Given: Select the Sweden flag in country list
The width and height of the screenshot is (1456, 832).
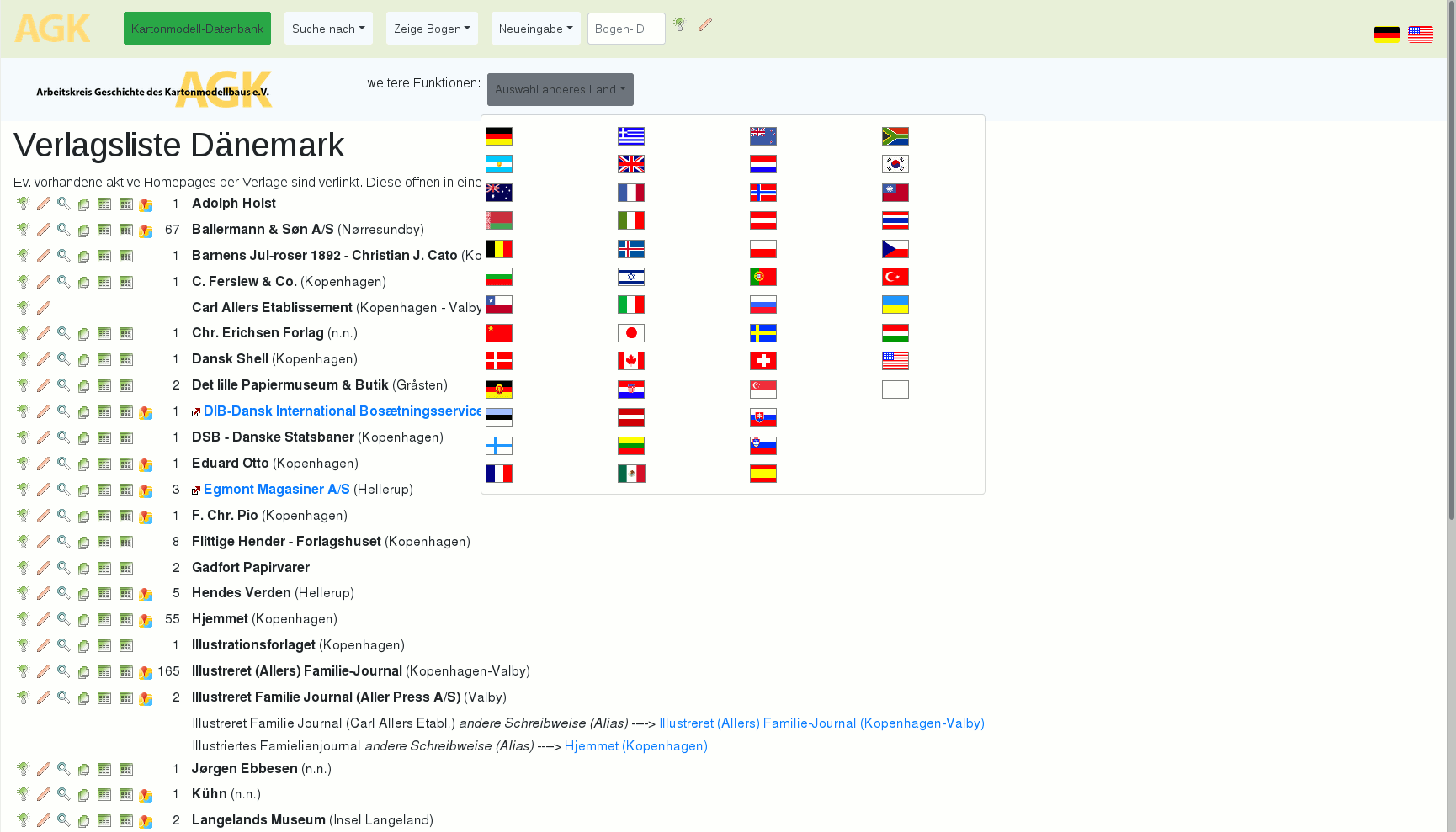Looking at the screenshot, I should pos(763,333).
